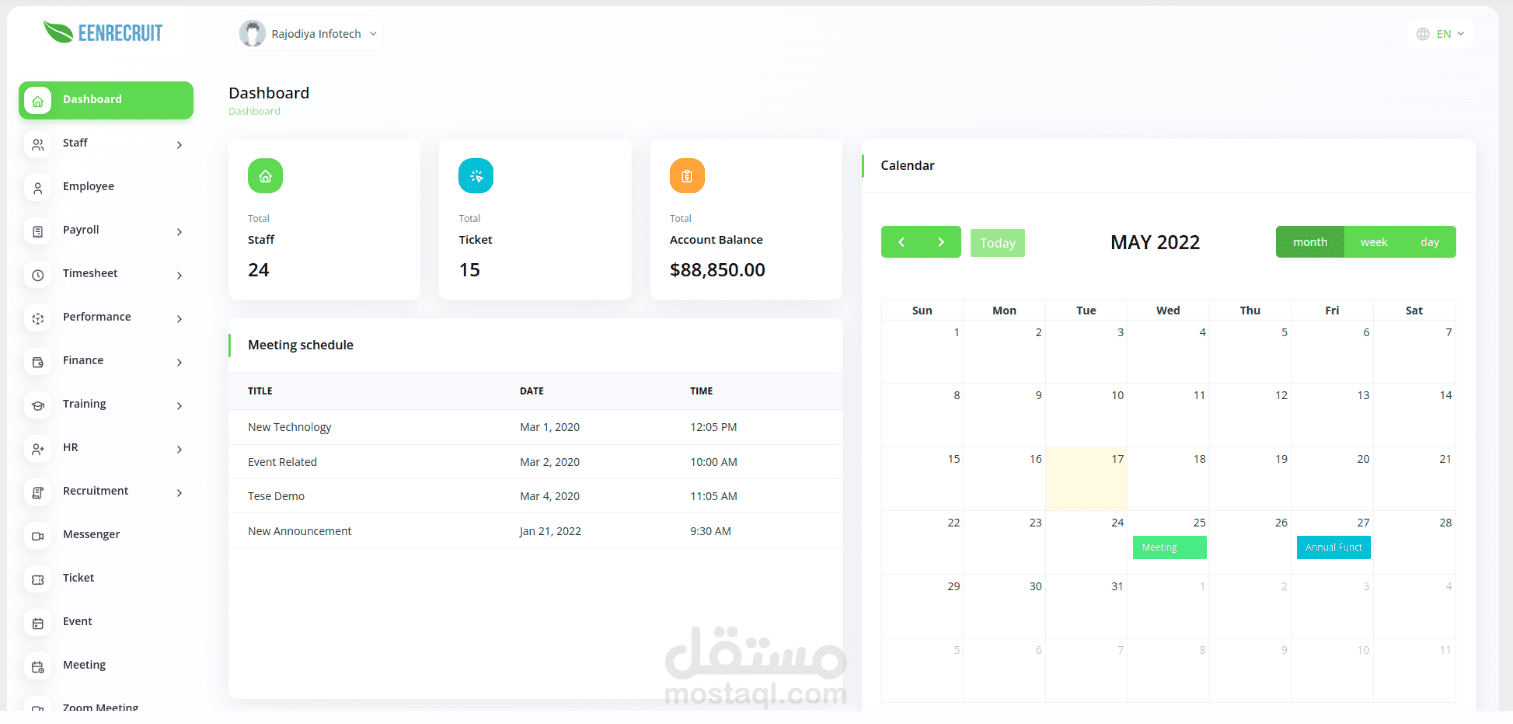The height and width of the screenshot is (724, 1513).
Task: Select the Event calendar icon
Action: click(x=37, y=621)
